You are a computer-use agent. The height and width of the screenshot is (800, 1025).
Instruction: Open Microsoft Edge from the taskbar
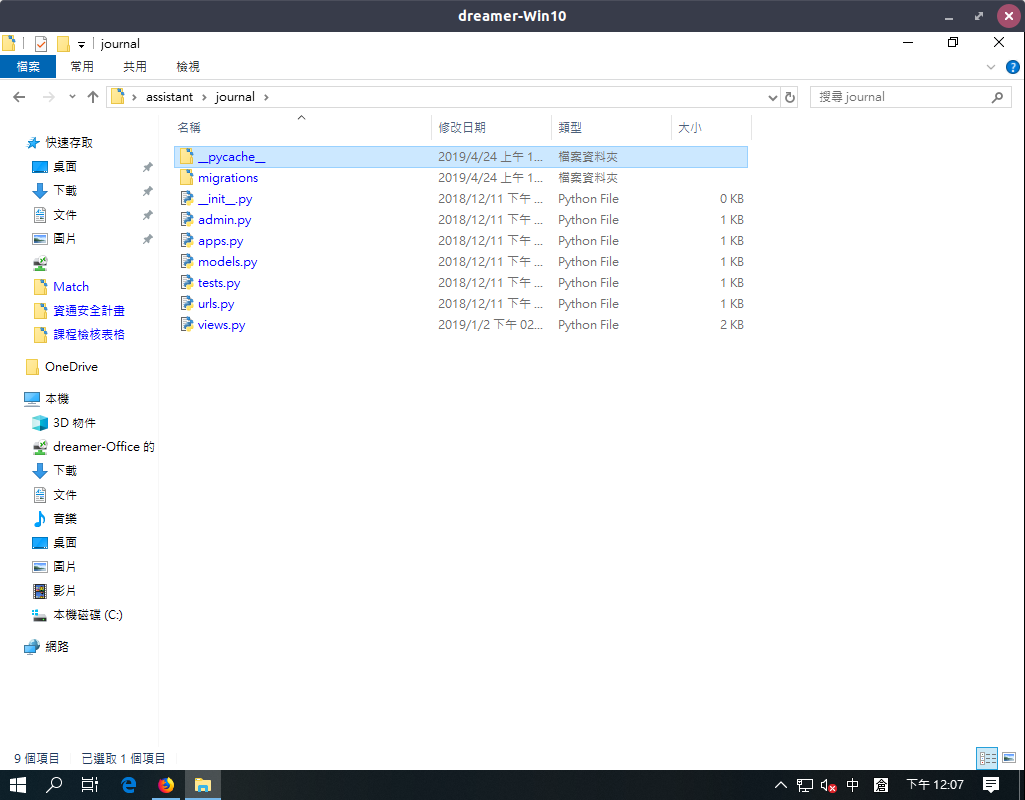[129, 785]
